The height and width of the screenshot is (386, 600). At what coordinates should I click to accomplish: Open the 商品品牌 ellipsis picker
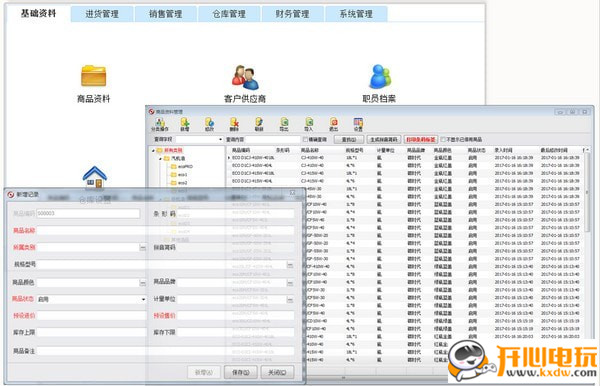(290, 283)
